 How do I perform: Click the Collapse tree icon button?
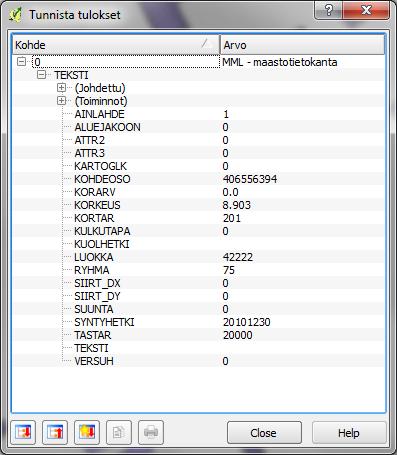pyautogui.click(x=55, y=433)
